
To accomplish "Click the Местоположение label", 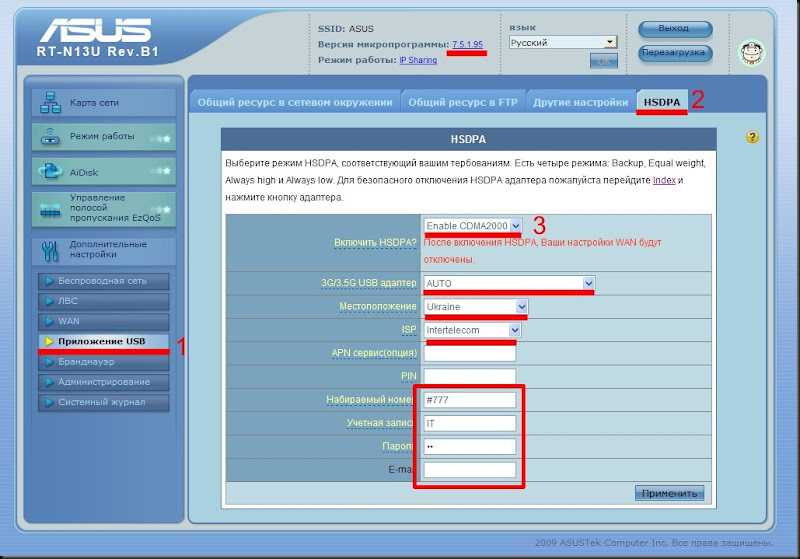I will click(x=378, y=307).
